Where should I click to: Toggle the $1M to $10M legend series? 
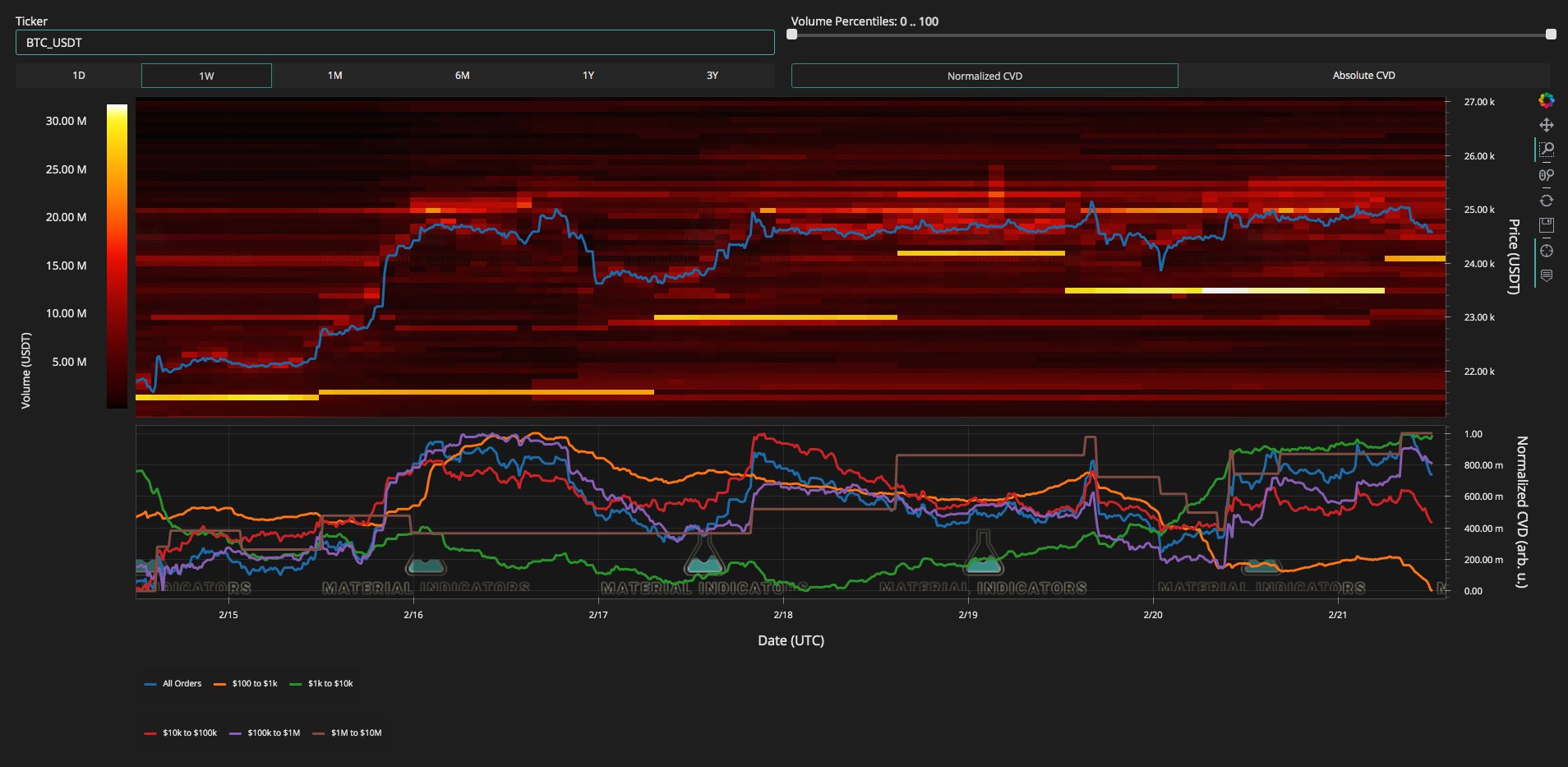tap(348, 732)
